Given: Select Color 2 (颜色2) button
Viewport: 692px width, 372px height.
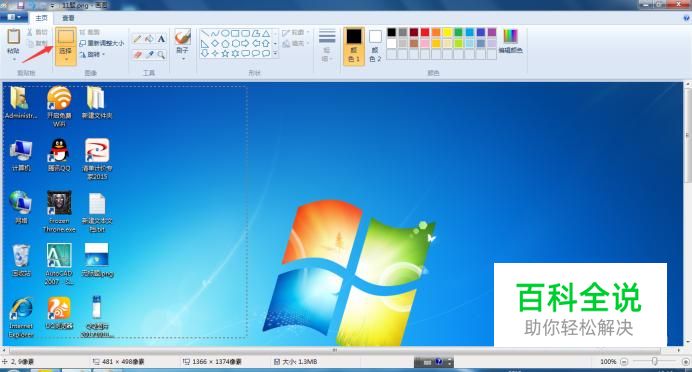Looking at the screenshot, I should (375, 46).
